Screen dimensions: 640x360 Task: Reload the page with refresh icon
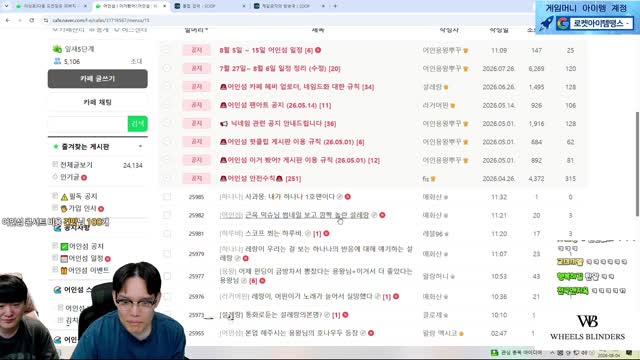[x=31, y=20]
